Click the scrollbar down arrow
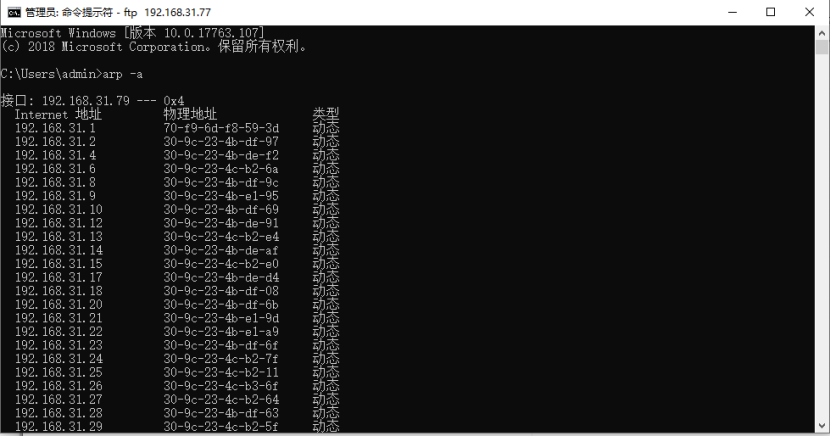The width and height of the screenshot is (830, 436). coord(822,425)
